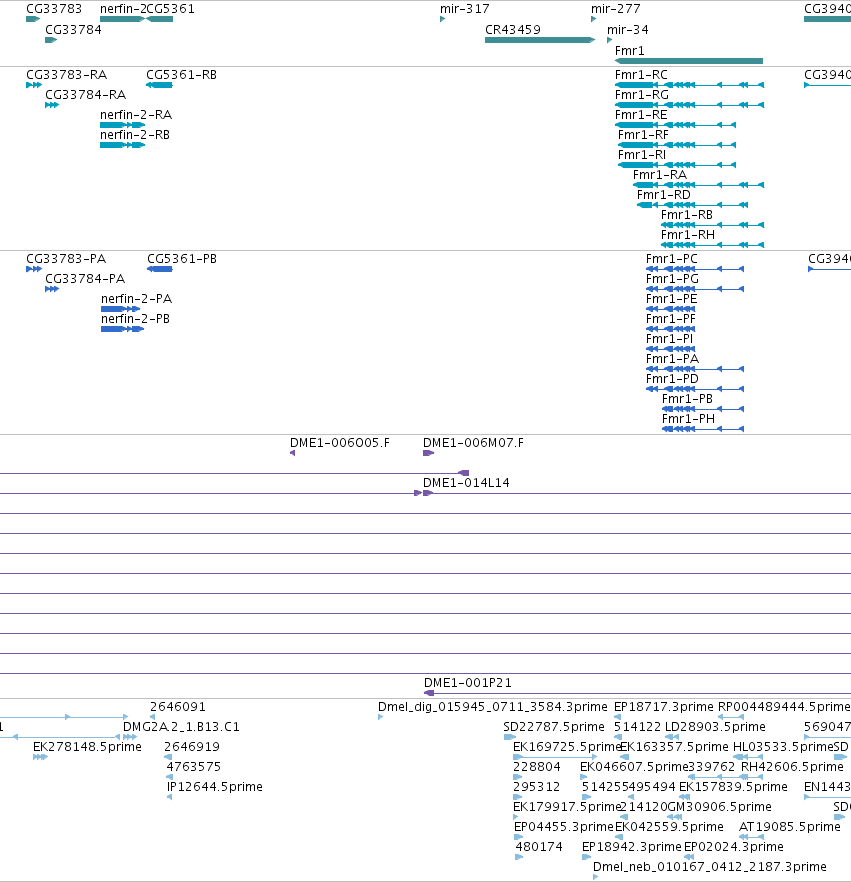Select the DME1-001P21 clone label
851x882 pixels.
pyautogui.click(x=468, y=683)
